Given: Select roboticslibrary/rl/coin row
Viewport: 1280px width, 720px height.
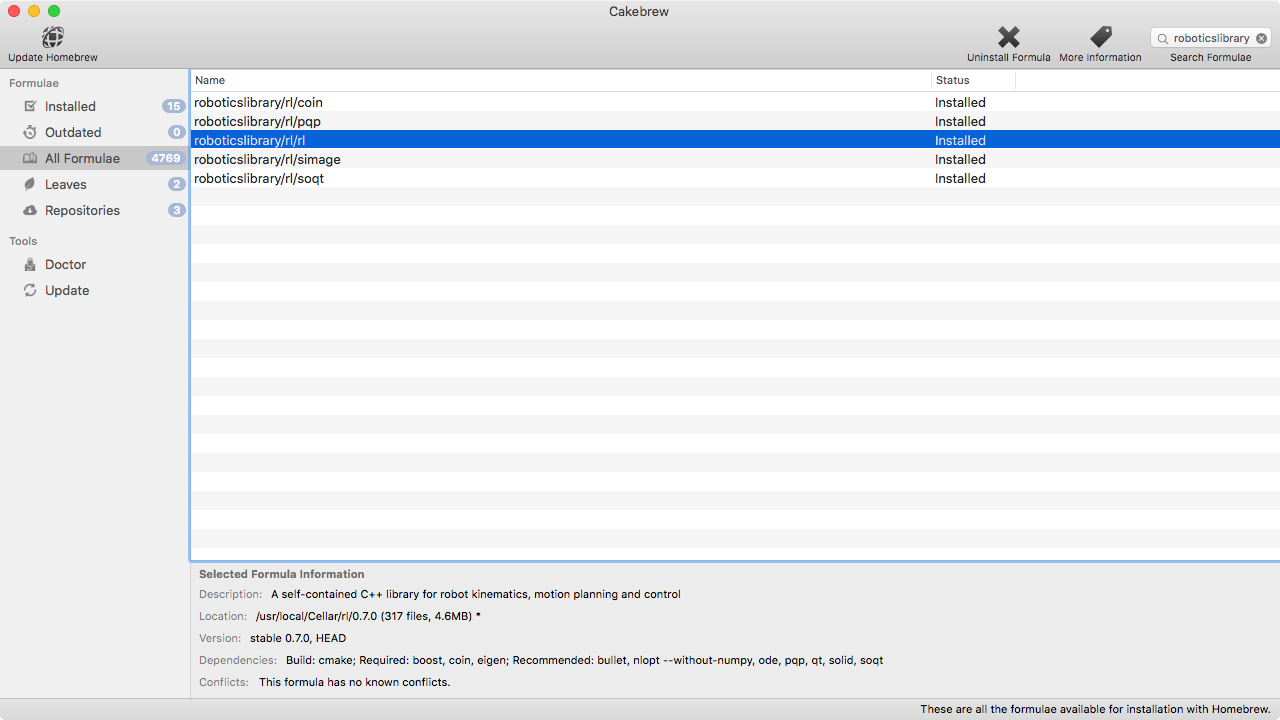Looking at the screenshot, I should coord(735,102).
